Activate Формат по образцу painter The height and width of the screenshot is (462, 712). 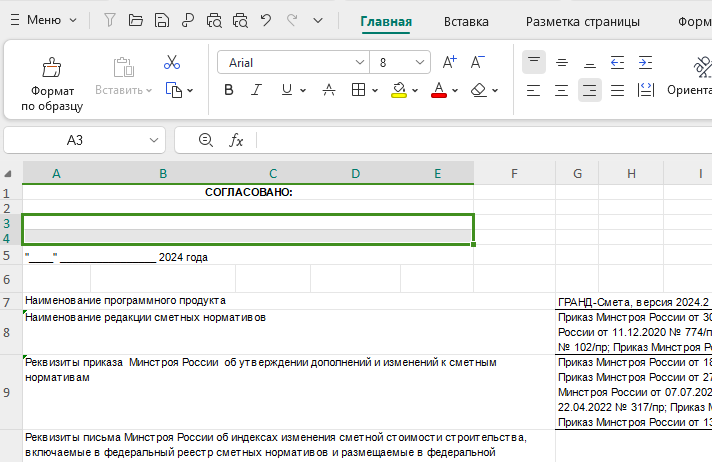coord(52,84)
